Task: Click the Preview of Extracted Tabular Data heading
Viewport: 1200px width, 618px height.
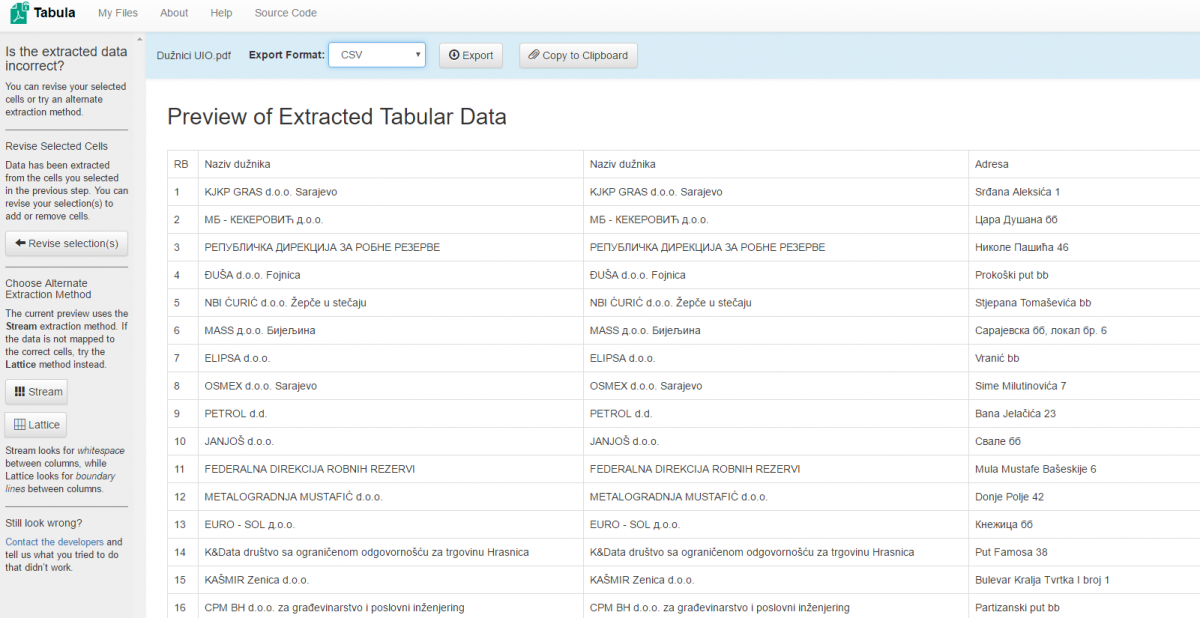Action: [337, 117]
